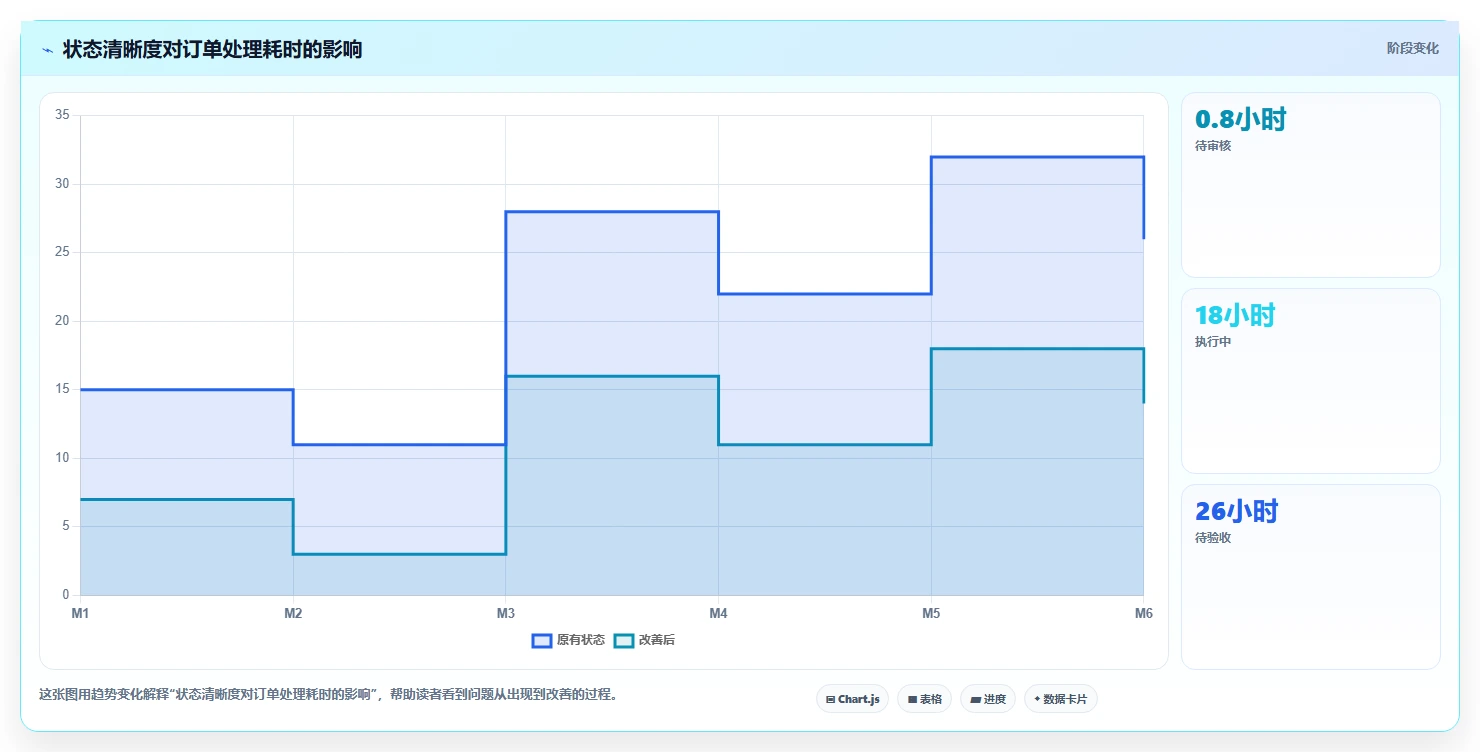Select the Chart.js tag chip
The width and height of the screenshot is (1480, 752).
click(x=852, y=699)
